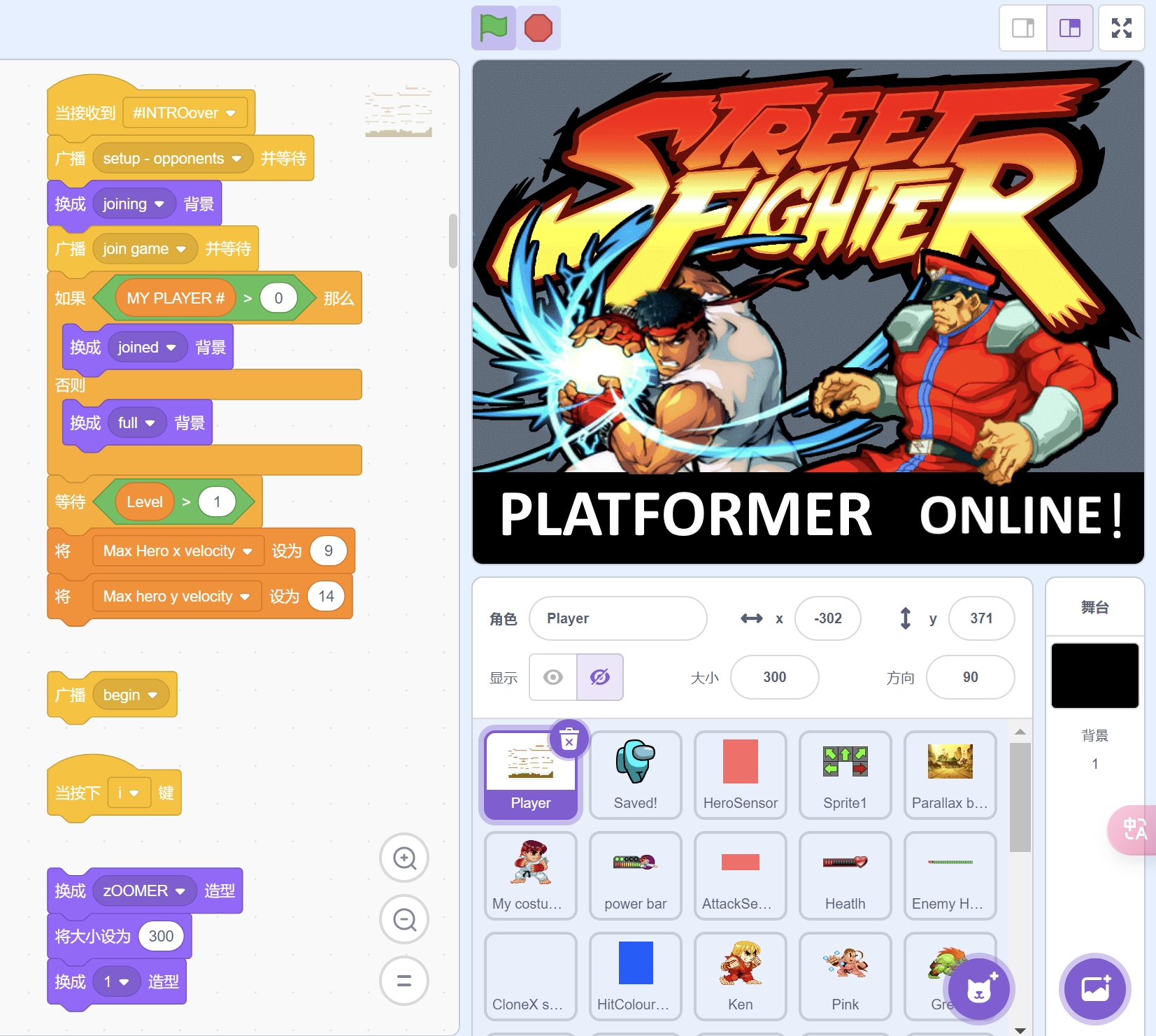Select the HitColour sprite
Screen dimensions: 1156x1036
click(x=636, y=977)
